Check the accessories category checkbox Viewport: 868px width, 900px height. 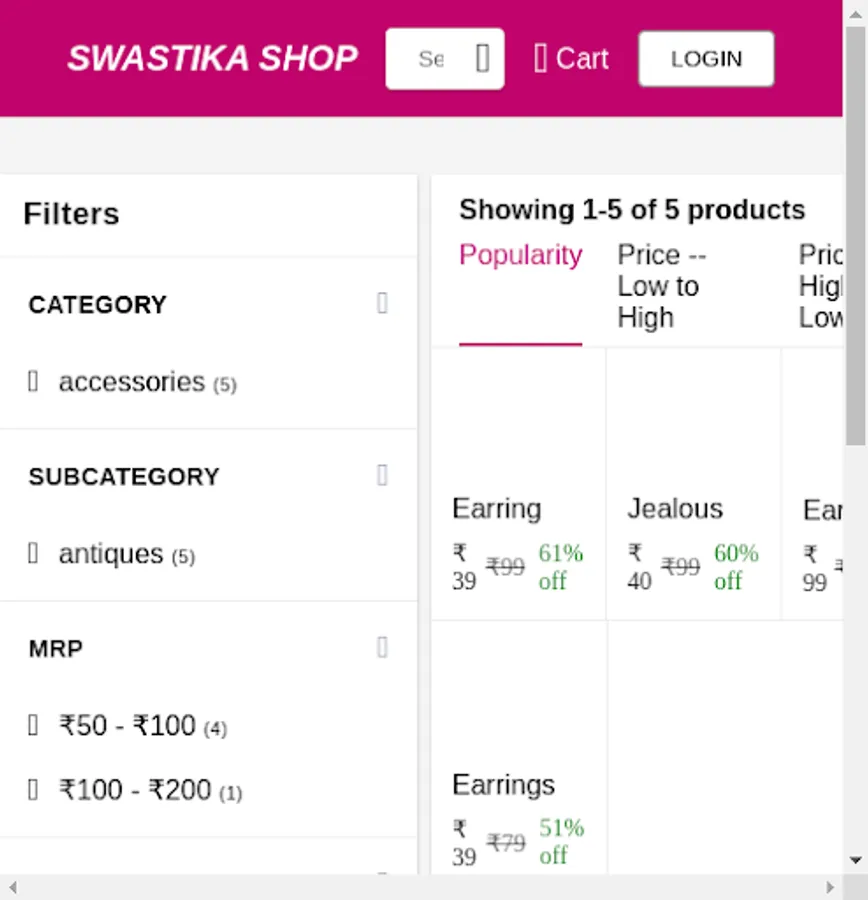33,381
